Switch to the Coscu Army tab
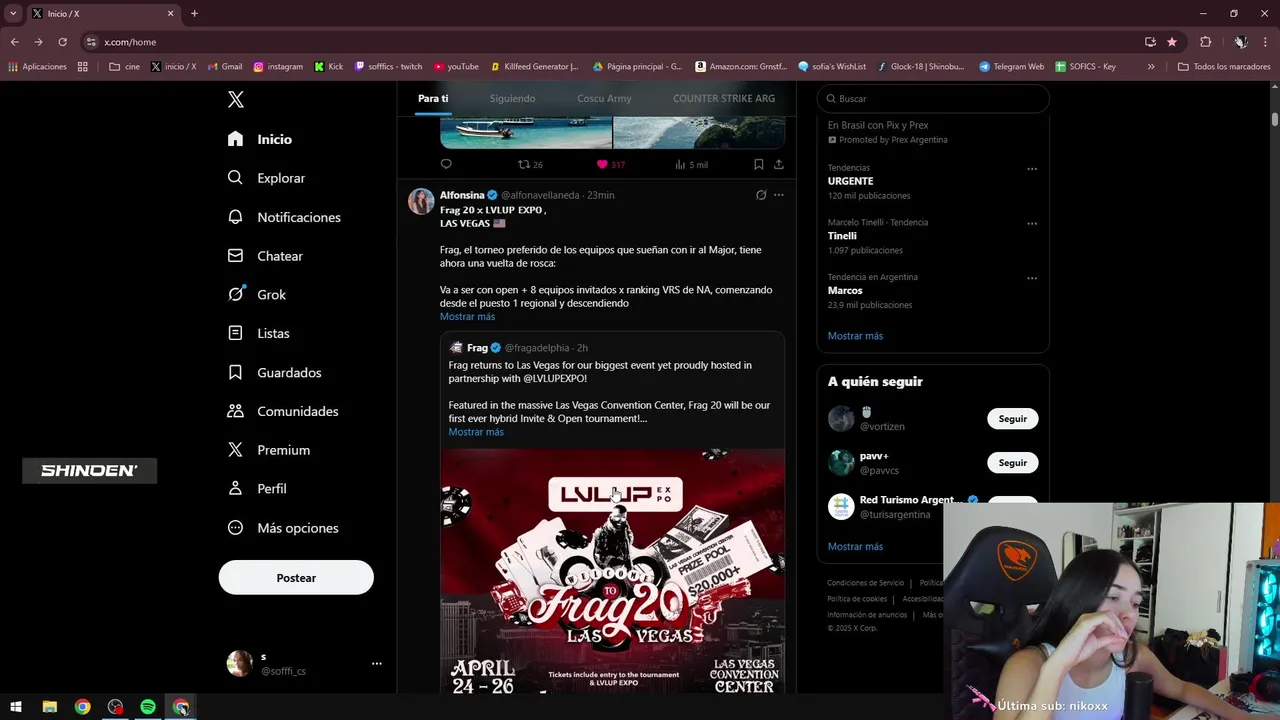The image size is (1280, 720). (604, 99)
